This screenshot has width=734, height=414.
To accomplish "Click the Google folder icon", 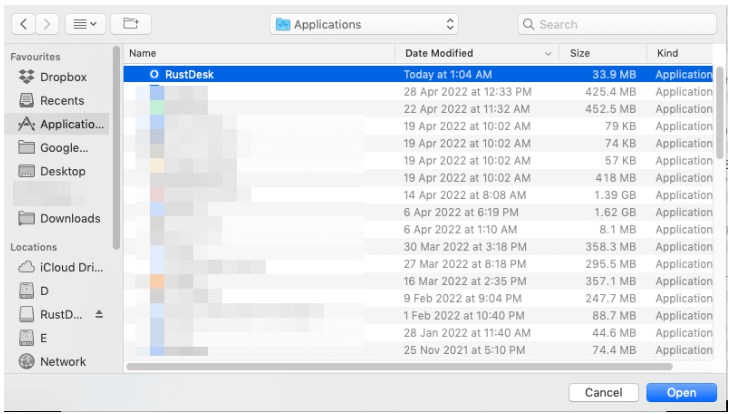I will click(x=26, y=147).
